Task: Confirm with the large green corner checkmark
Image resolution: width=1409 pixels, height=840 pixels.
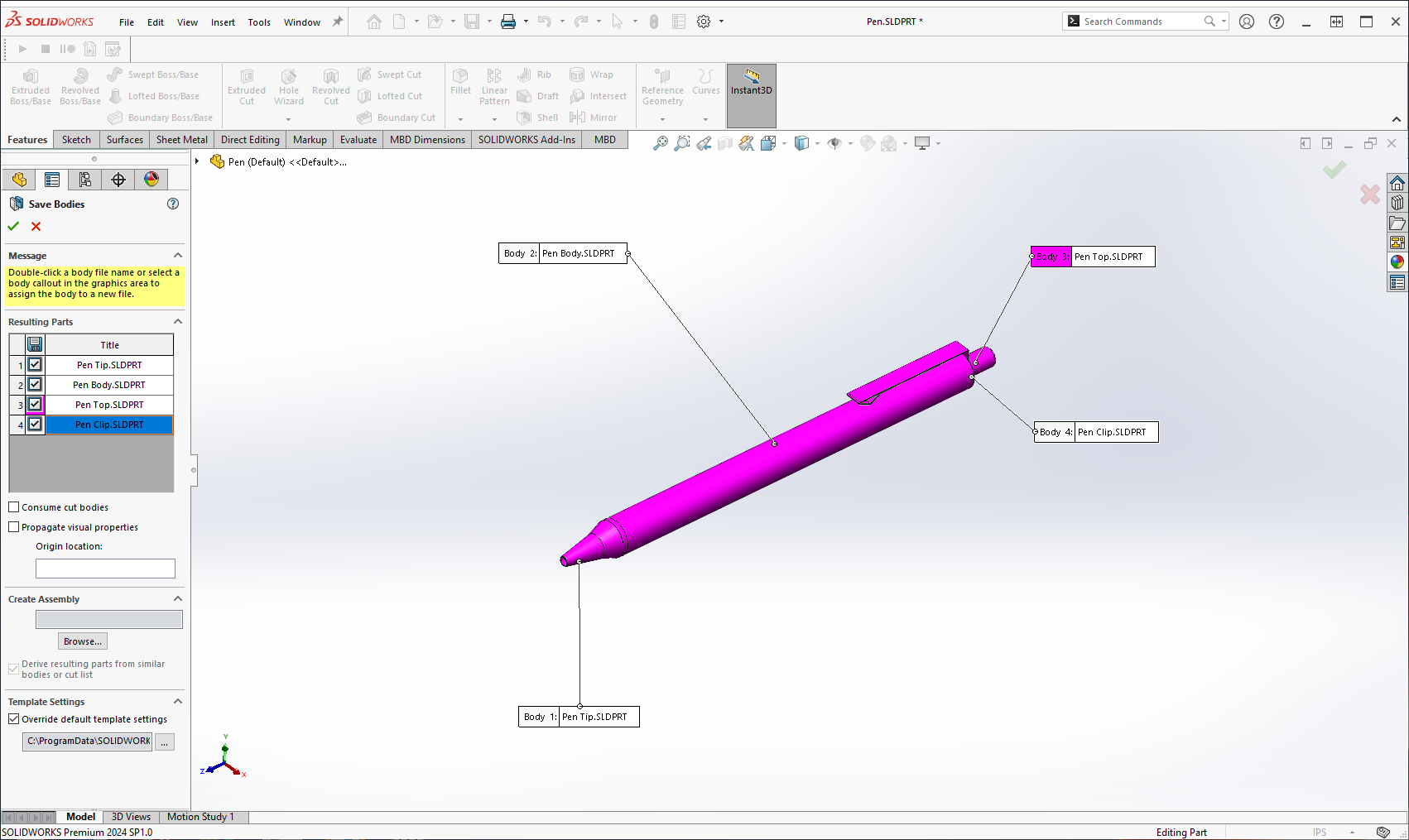Action: click(1334, 170)
